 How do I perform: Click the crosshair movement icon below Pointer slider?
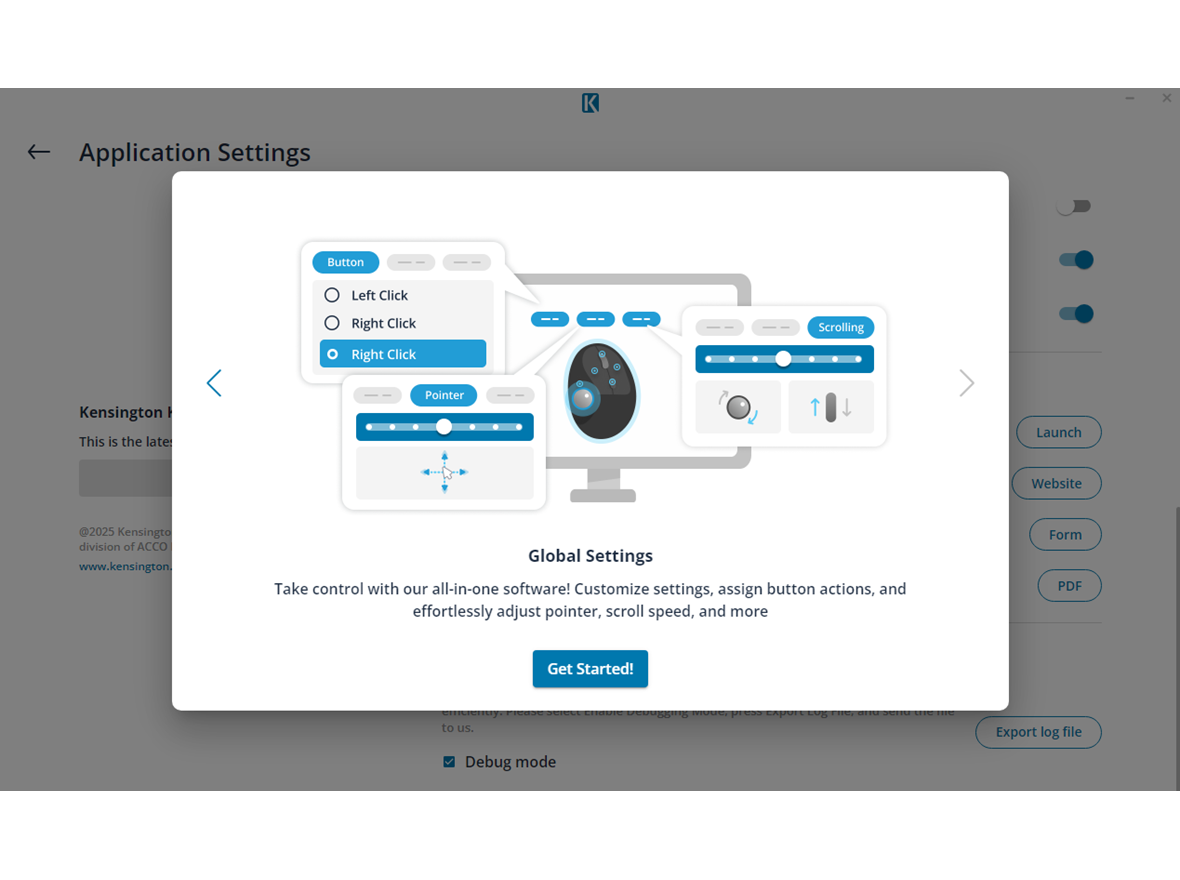pos(444,472)
